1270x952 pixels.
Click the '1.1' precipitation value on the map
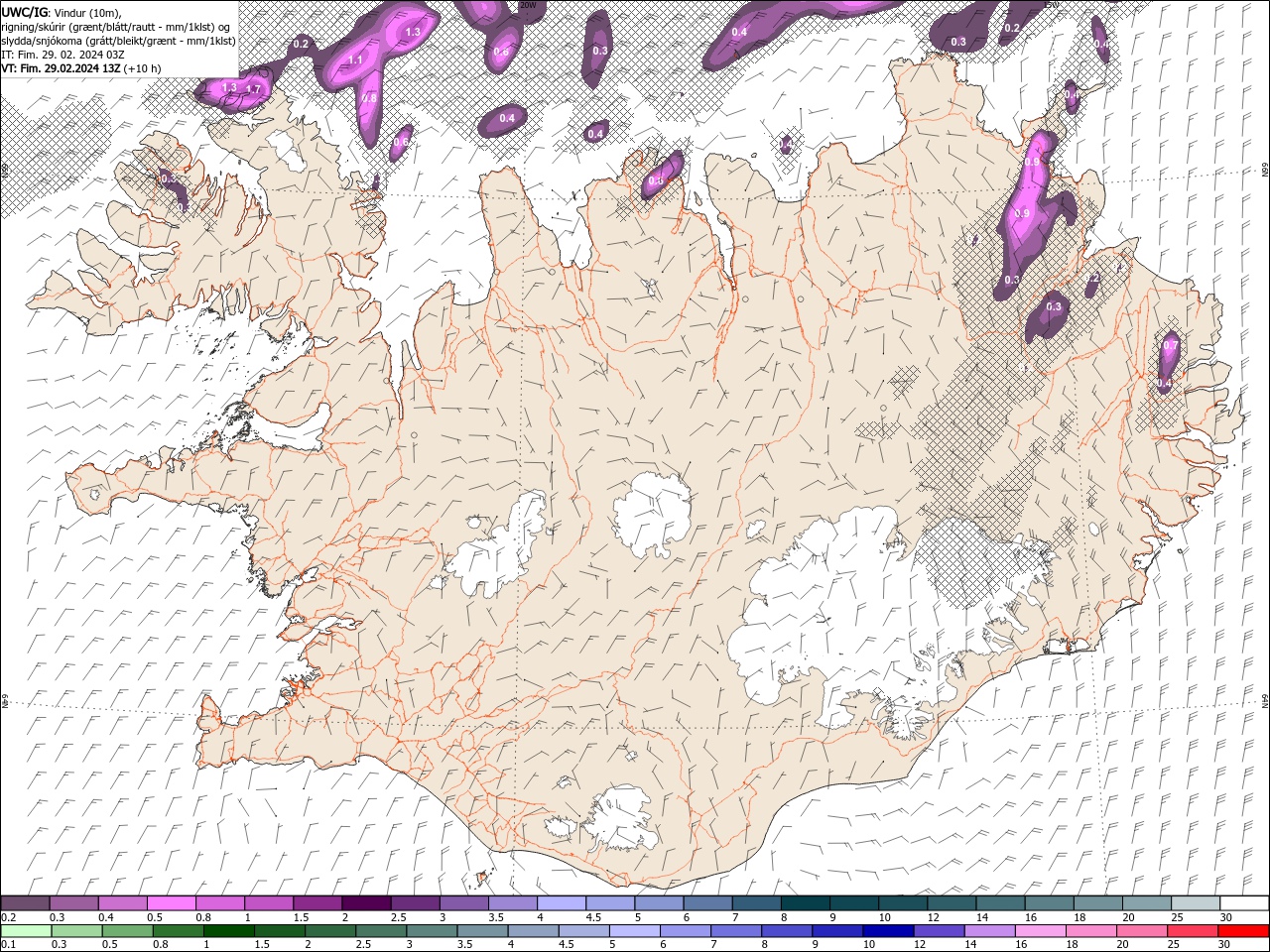point(355,60)
